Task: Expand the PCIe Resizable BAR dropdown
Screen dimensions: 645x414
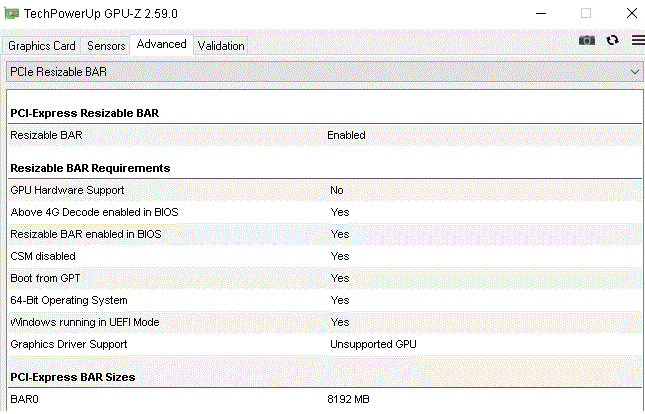Action: click(323, 72)
